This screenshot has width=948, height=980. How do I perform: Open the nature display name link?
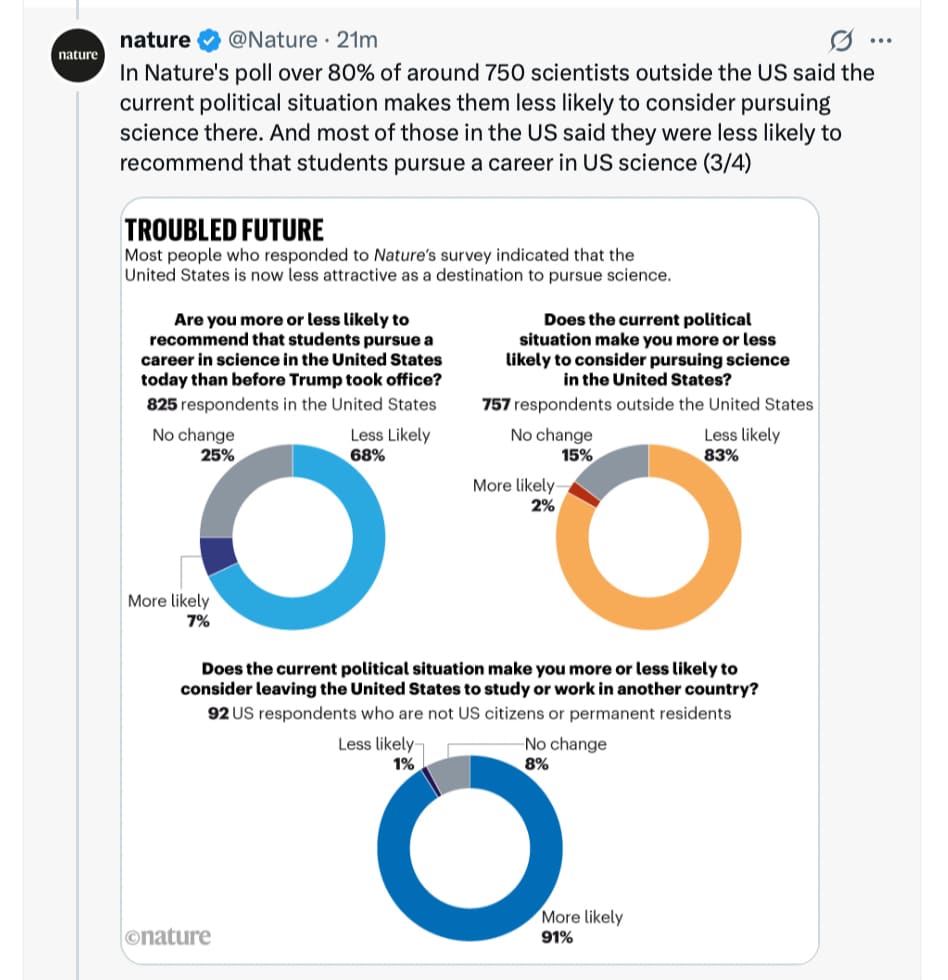[x=155, y=40]
